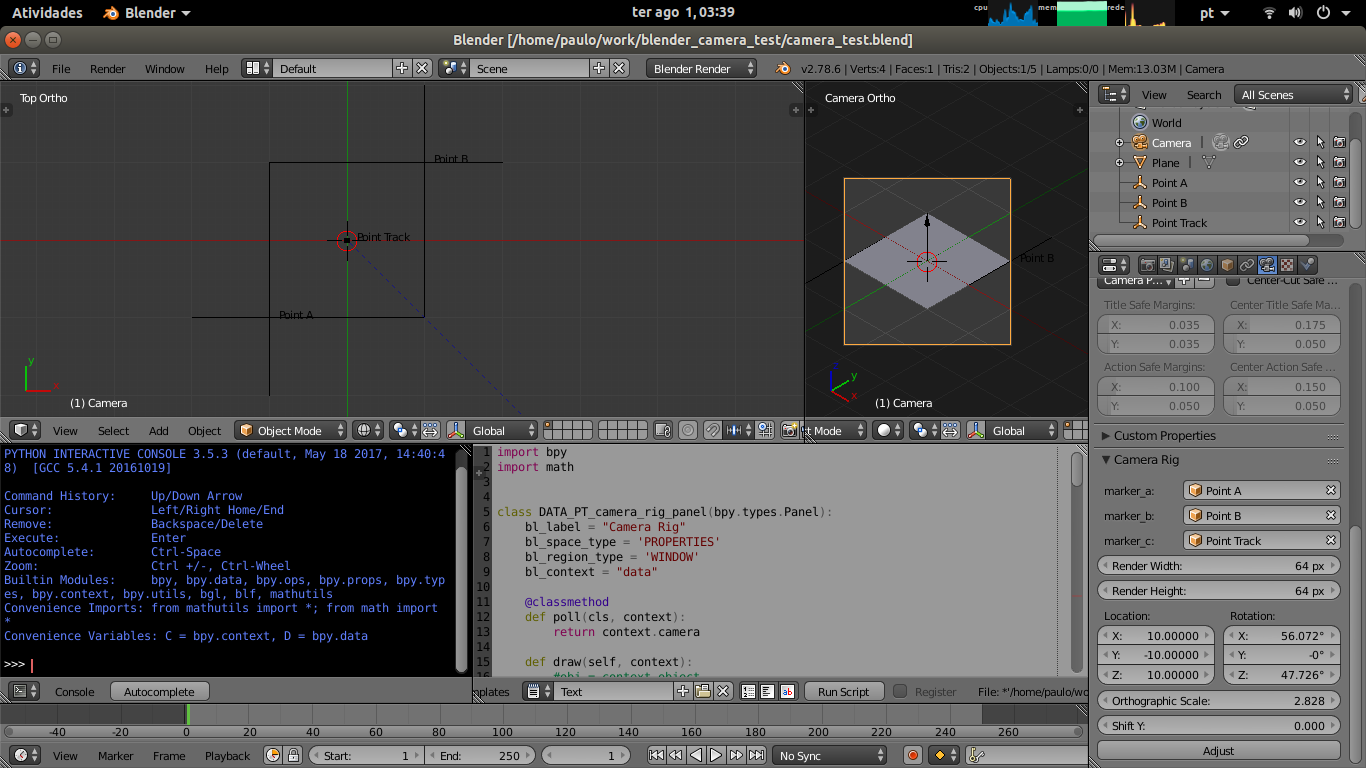Click the Adjust button

[x=1218, y=751]
